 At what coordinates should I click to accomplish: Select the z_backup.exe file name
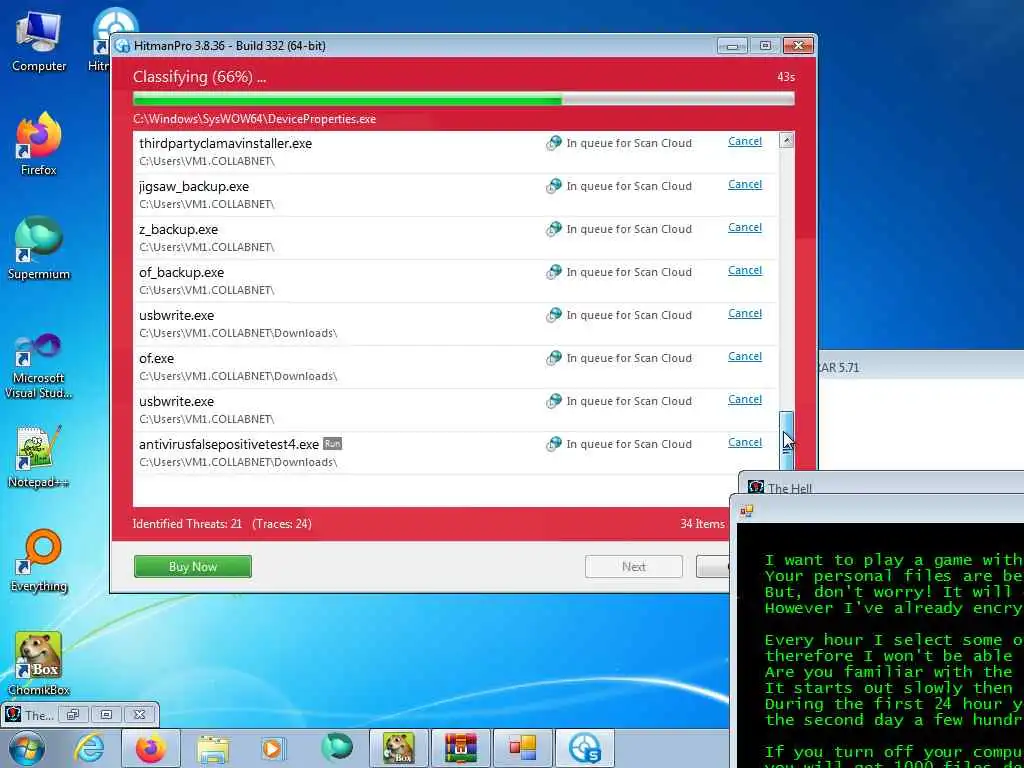[x=178, y=229]
